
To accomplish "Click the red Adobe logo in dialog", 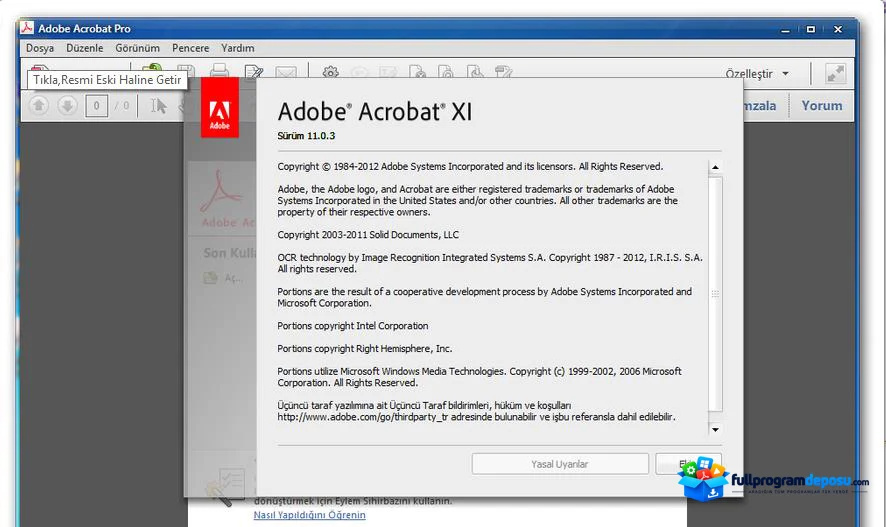I will coord(220,108).
